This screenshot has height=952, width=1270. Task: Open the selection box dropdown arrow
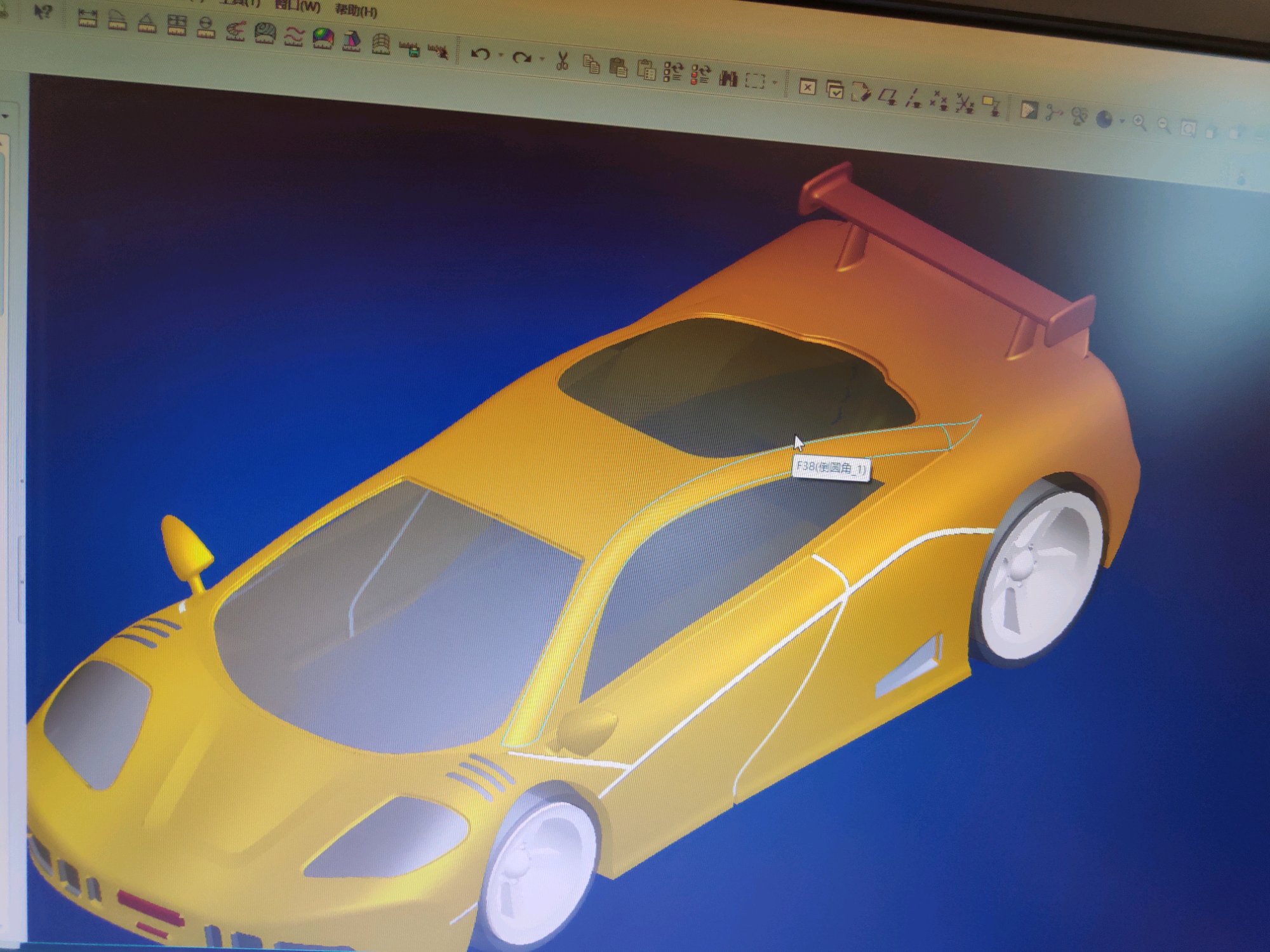click(774, 83)
